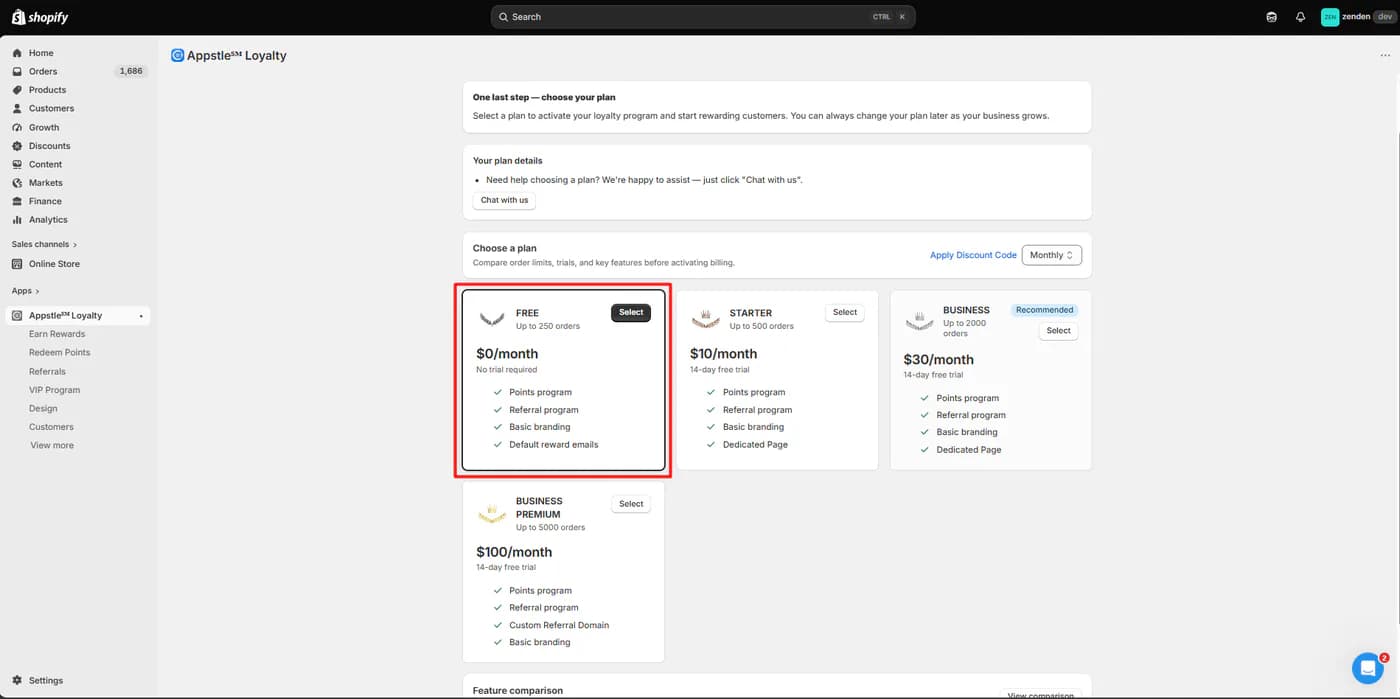
Task: Expand the Sales channels section
Action: coord(44,244)
